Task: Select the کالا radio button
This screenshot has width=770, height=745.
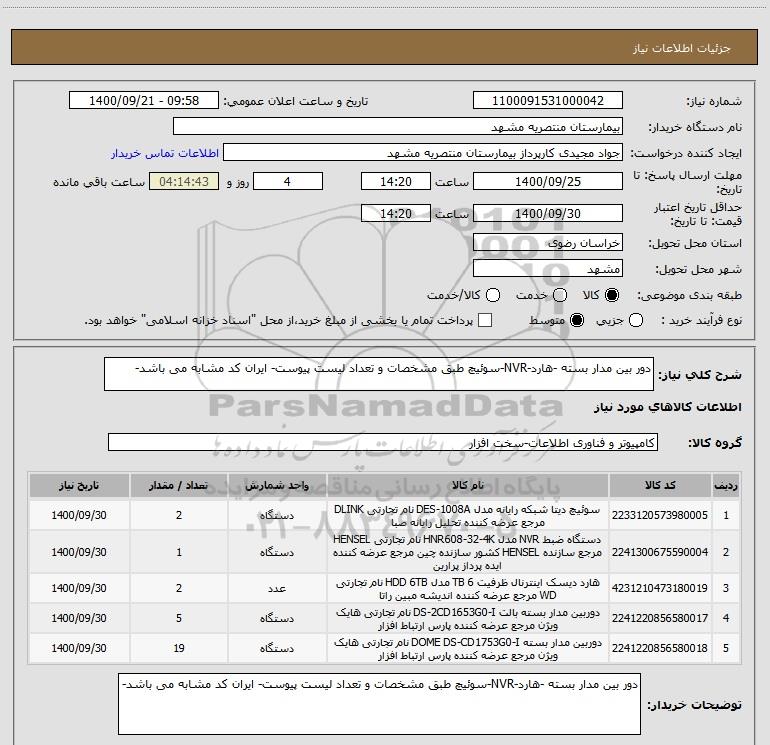Action: tap(612, 295)
